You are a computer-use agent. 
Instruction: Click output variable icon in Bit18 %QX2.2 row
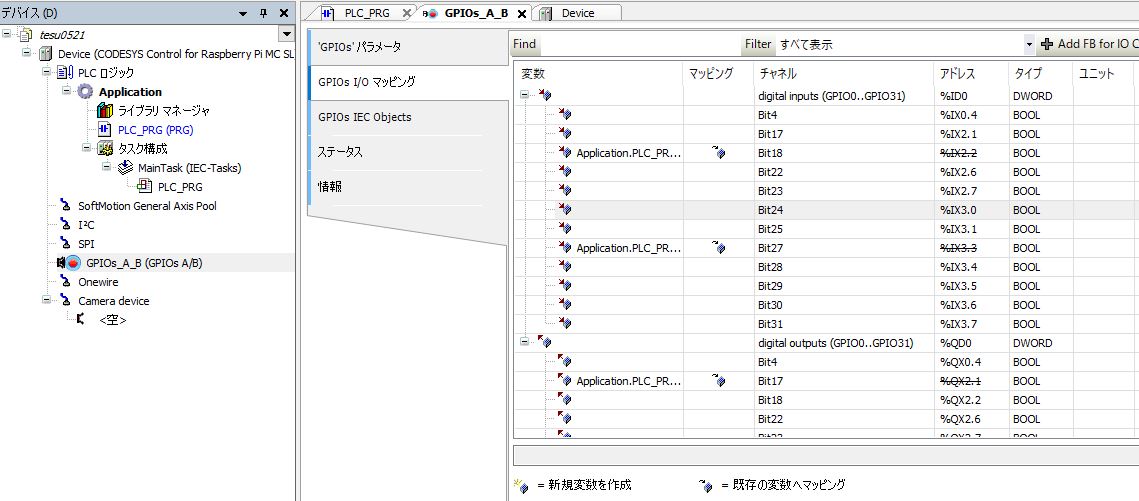point(564,399)
